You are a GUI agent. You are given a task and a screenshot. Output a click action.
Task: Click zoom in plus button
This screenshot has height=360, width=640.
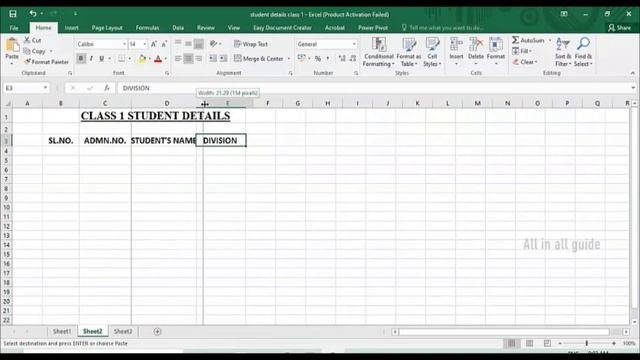pos(614,344)
